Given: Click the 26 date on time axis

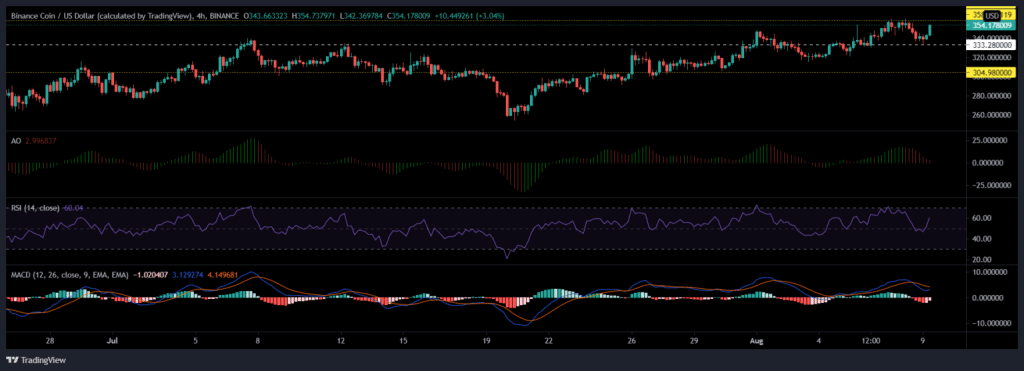Looking at the screenshot, I should pyautogui.click(x=632, y=340).
